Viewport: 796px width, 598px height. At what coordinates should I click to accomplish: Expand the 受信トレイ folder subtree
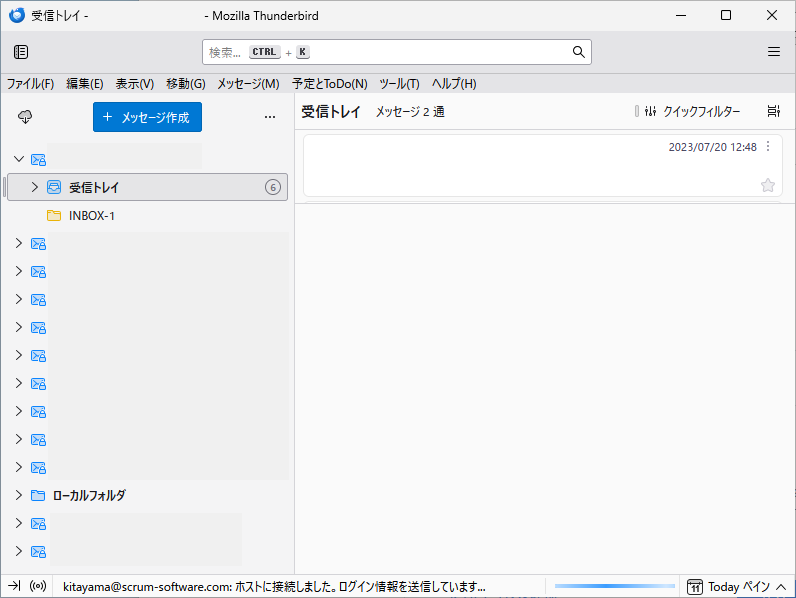pos(35,187)
